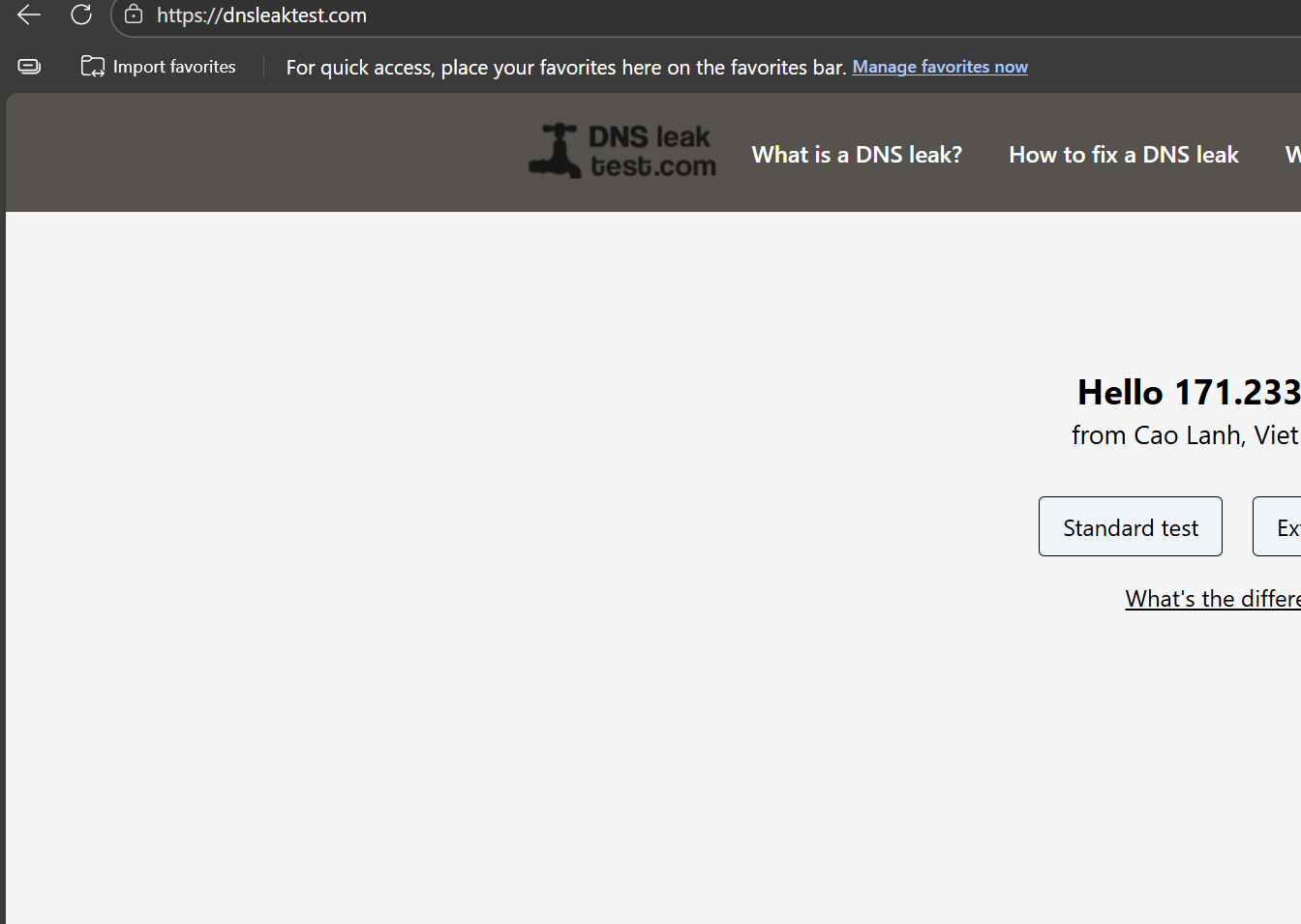This screenshot has width=1301, height=924.
Task: Run the Standard test
Action: 1131,526
